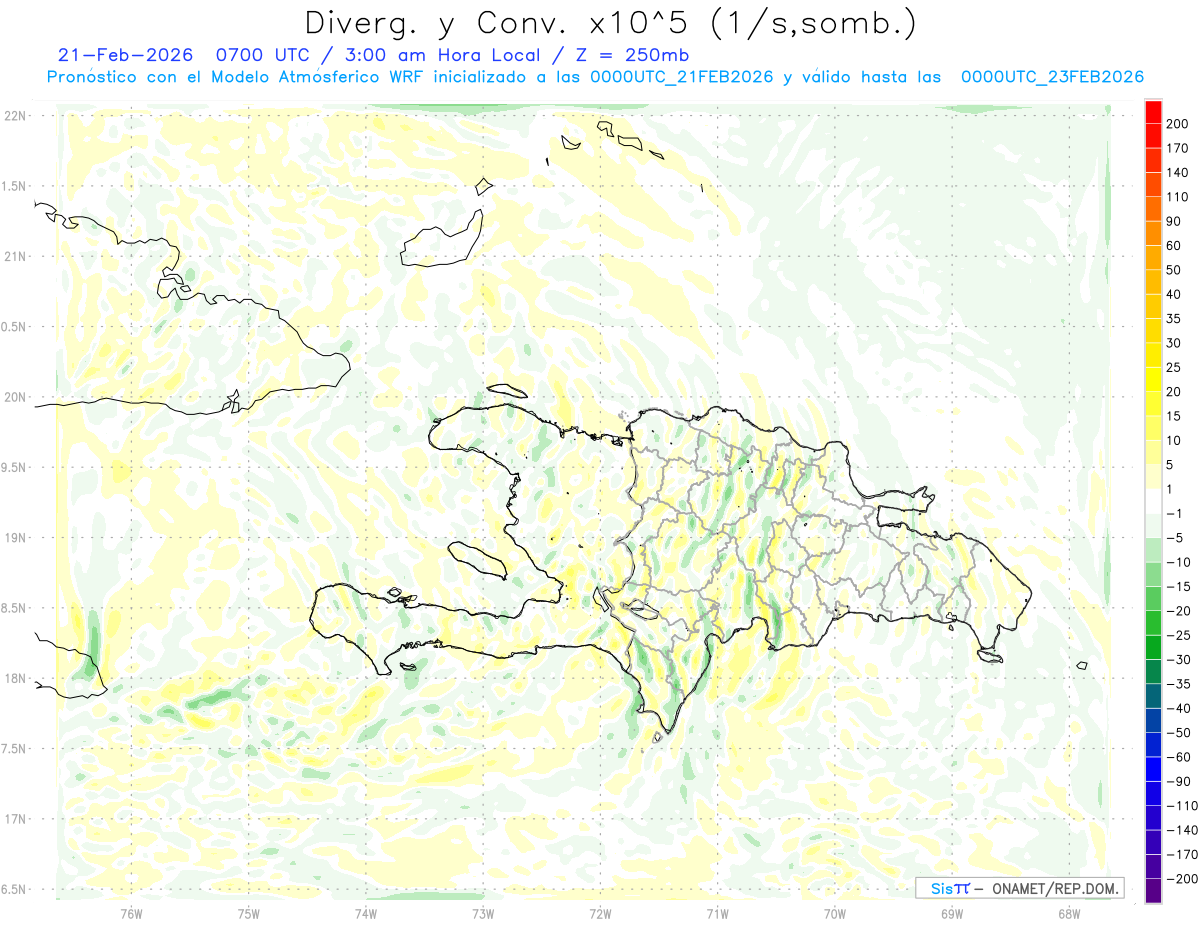1200x927 pixels.
Task: Pick the orange swatch between 60 and 90
Action: pyautogui.click(x=1153, y=234)
